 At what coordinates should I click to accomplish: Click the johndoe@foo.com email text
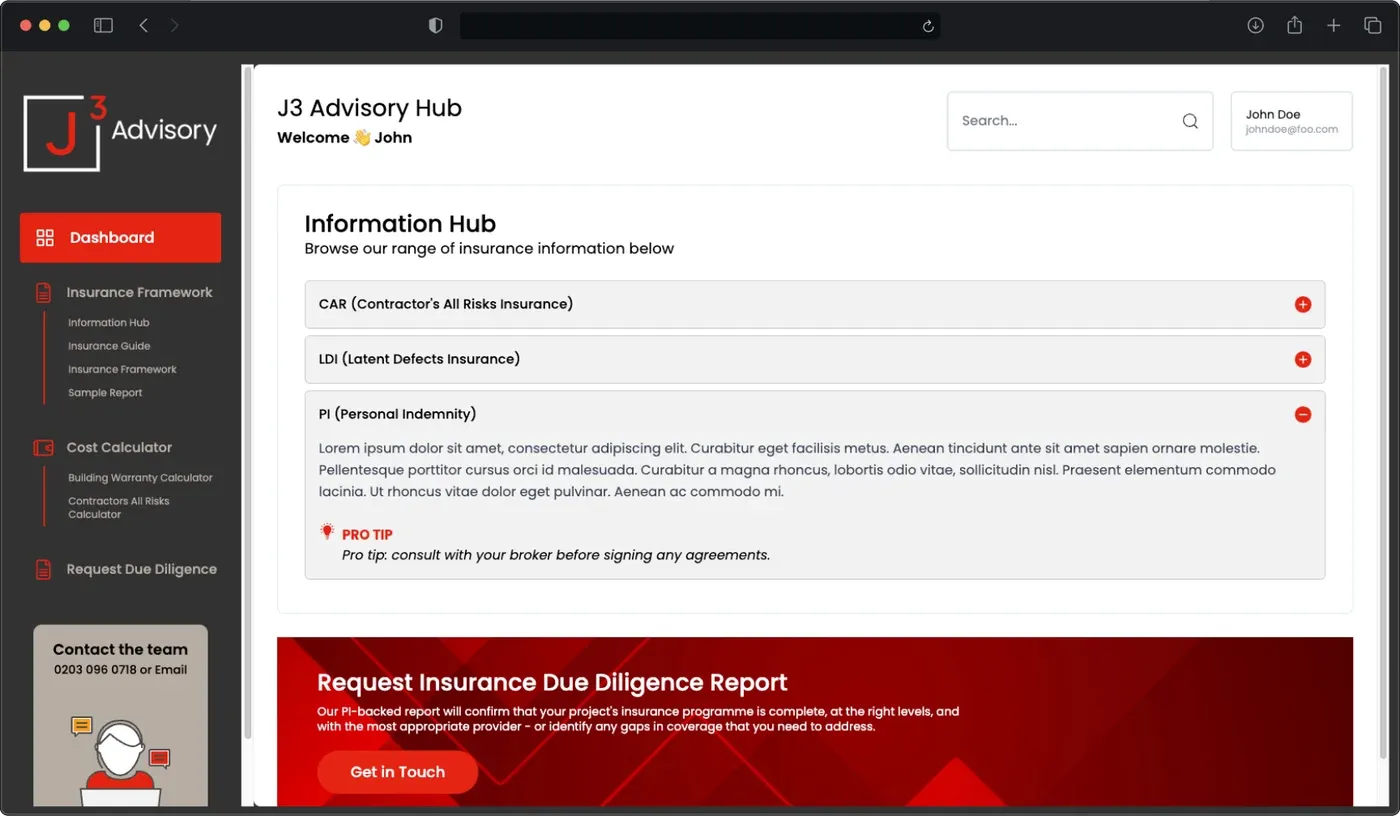pyautogui.click(x=1291, y=130)
